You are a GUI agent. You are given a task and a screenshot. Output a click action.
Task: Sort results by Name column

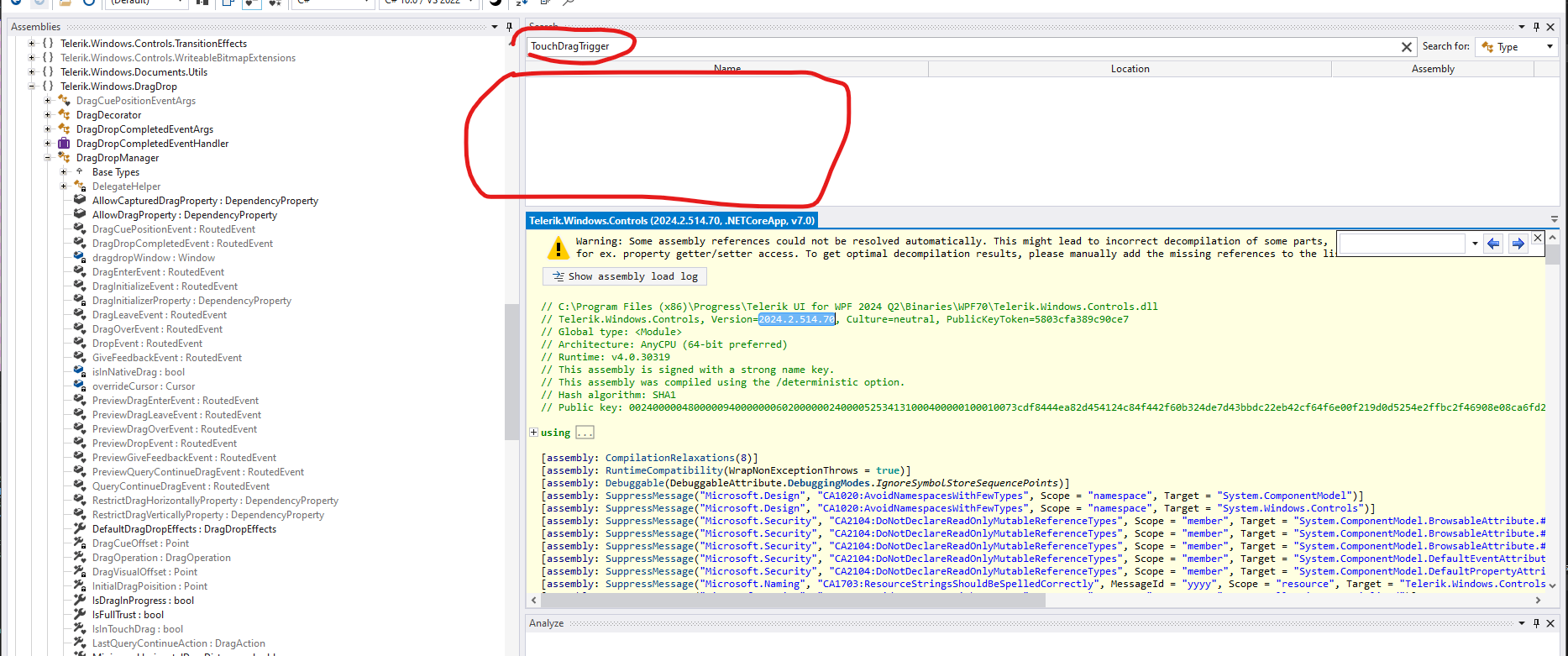coord(727,69)
